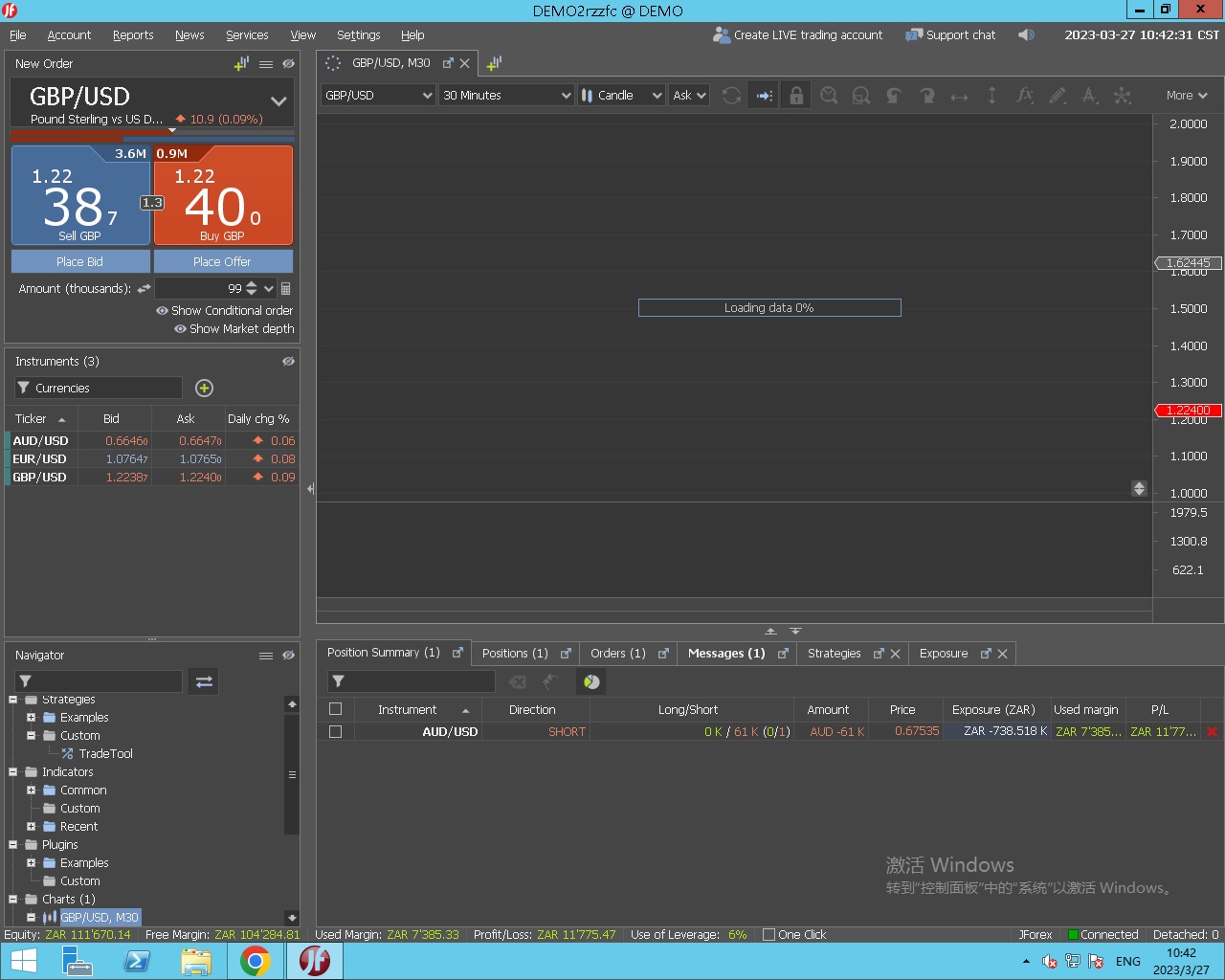This screenshot has height=980, width=1225.
Task: Click the pattern nodes tool icon
Action: click(x=1123, y=96)
